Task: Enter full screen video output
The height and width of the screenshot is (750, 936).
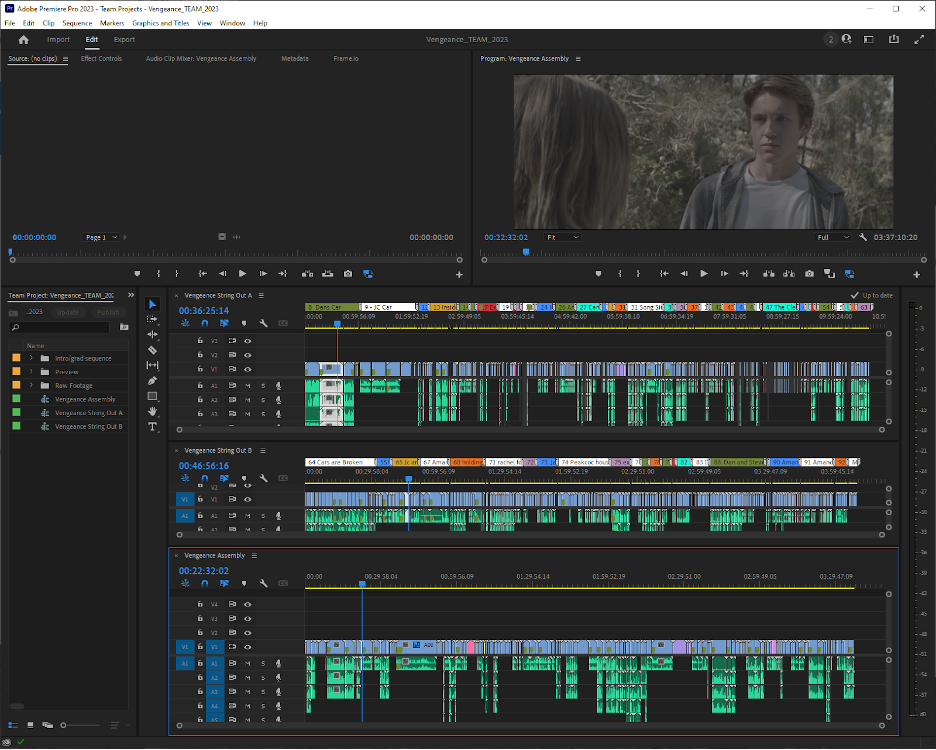Action: [919, 39]
